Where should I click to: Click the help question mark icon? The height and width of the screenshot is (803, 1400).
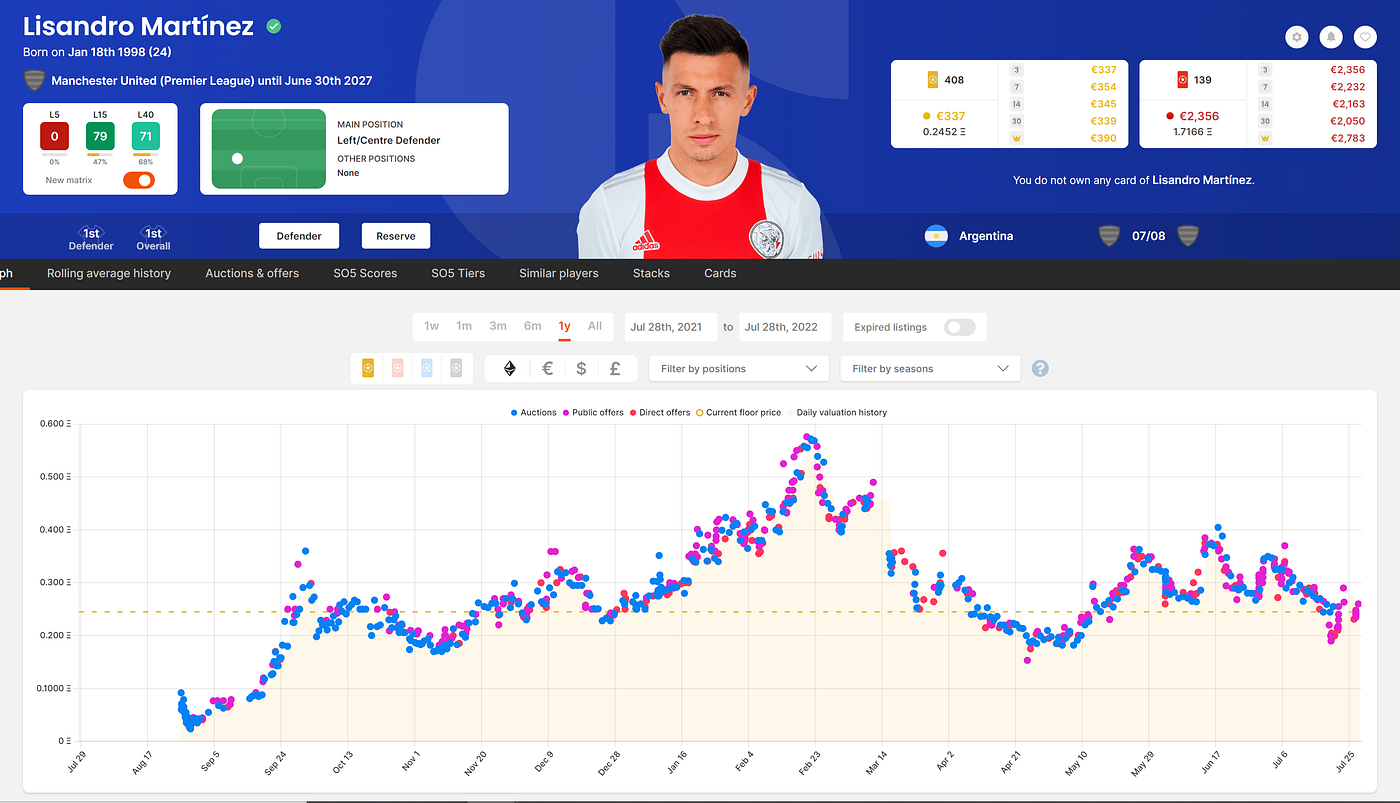tap(1040, 368)
